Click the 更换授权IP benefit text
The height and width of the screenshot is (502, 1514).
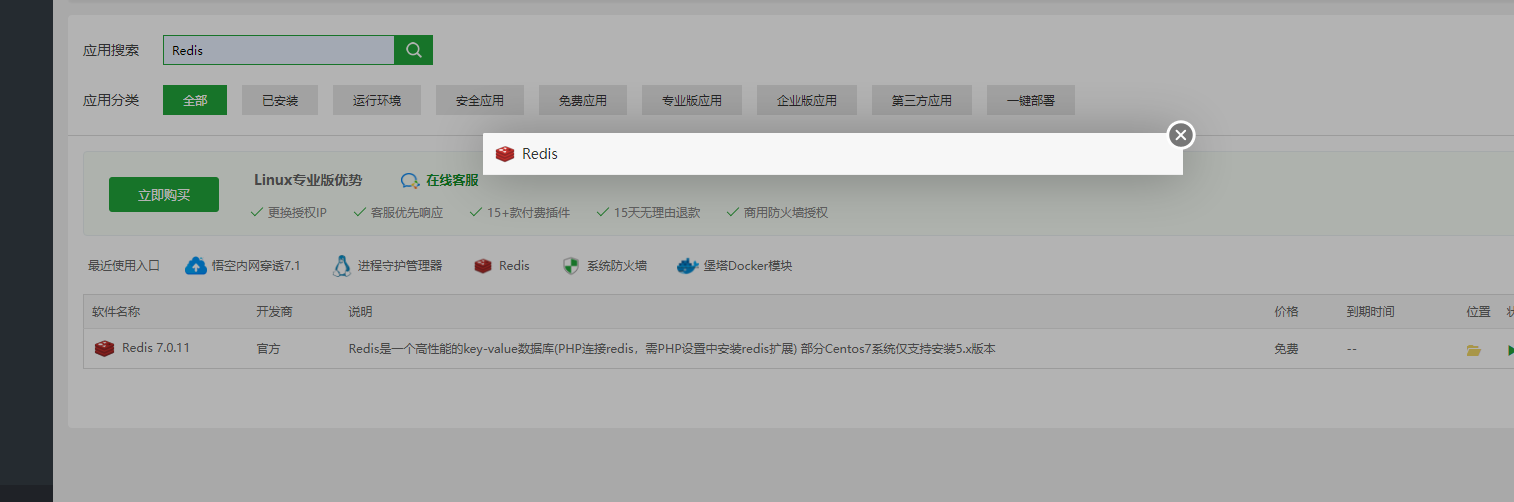pyautogui.click(x=297, y=212)
